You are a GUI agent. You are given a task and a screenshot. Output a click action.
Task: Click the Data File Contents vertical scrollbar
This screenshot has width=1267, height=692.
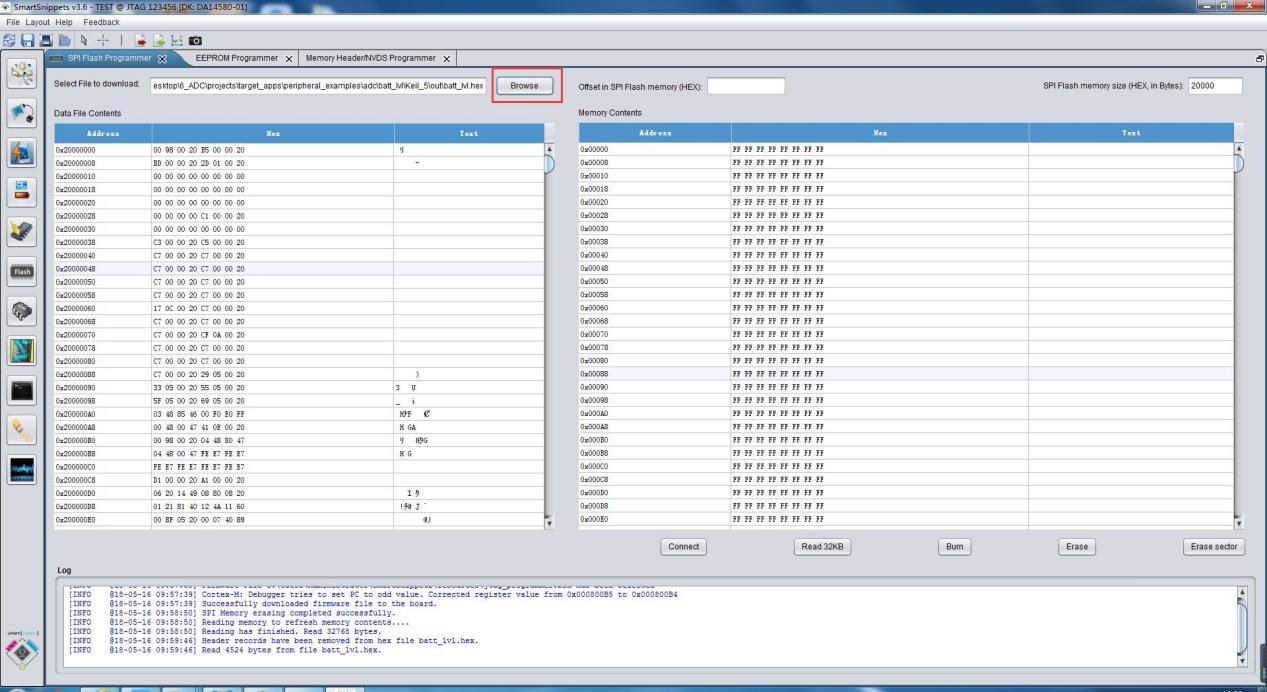[548, 337]
